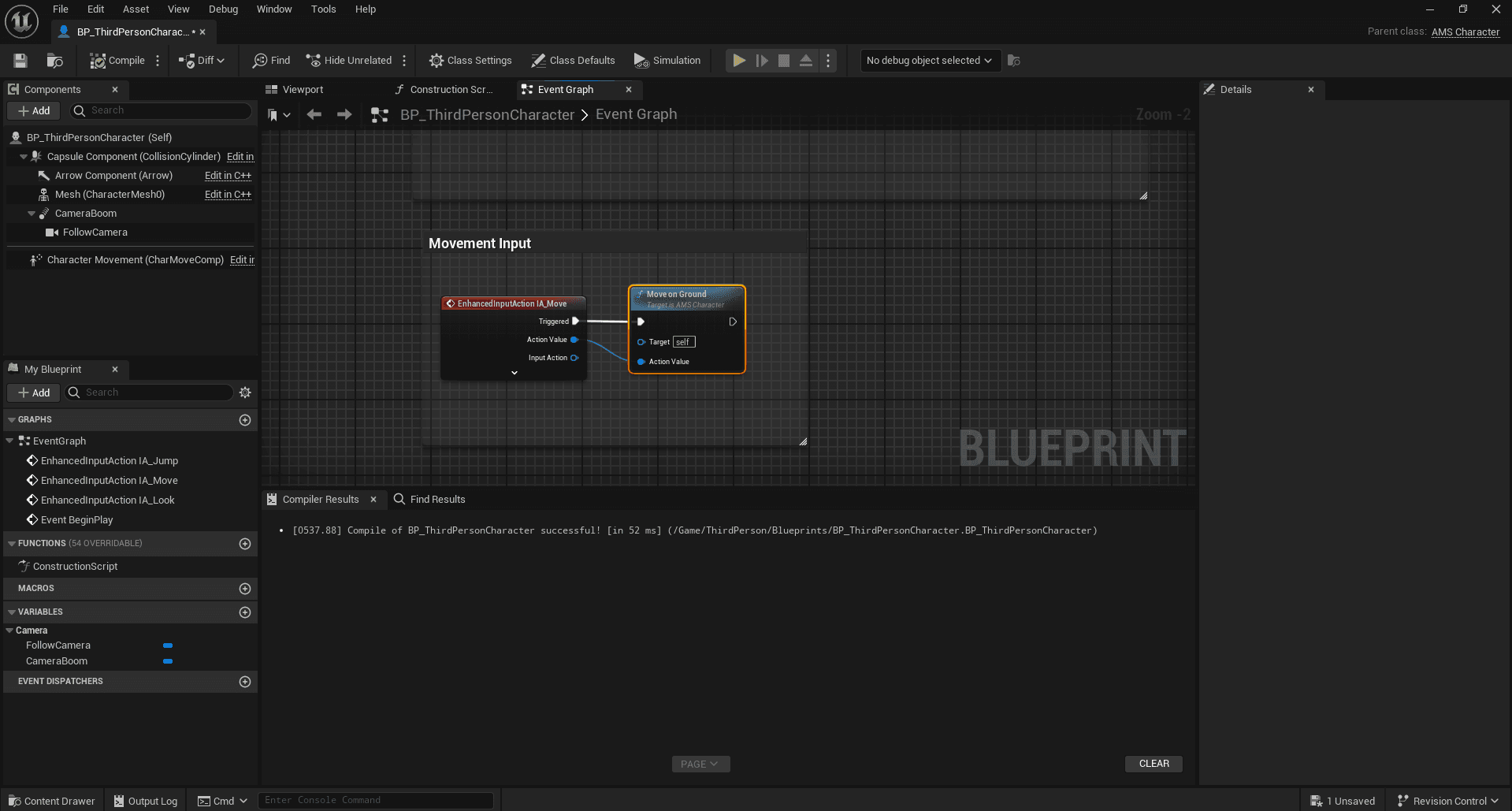The width and height of the screenshot is (1512, 811).
Task: Click Edit in C++ for Arrow Component
Action: 228,176
